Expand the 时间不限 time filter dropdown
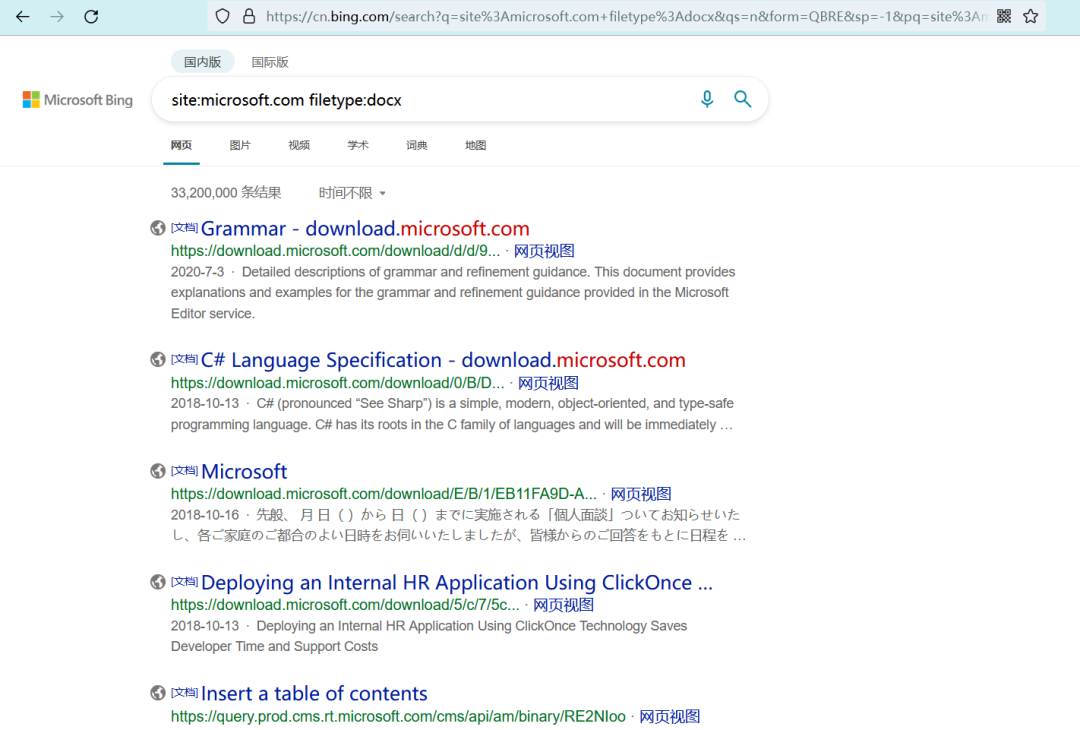The image size is (1080, 730). click(352, 194)
